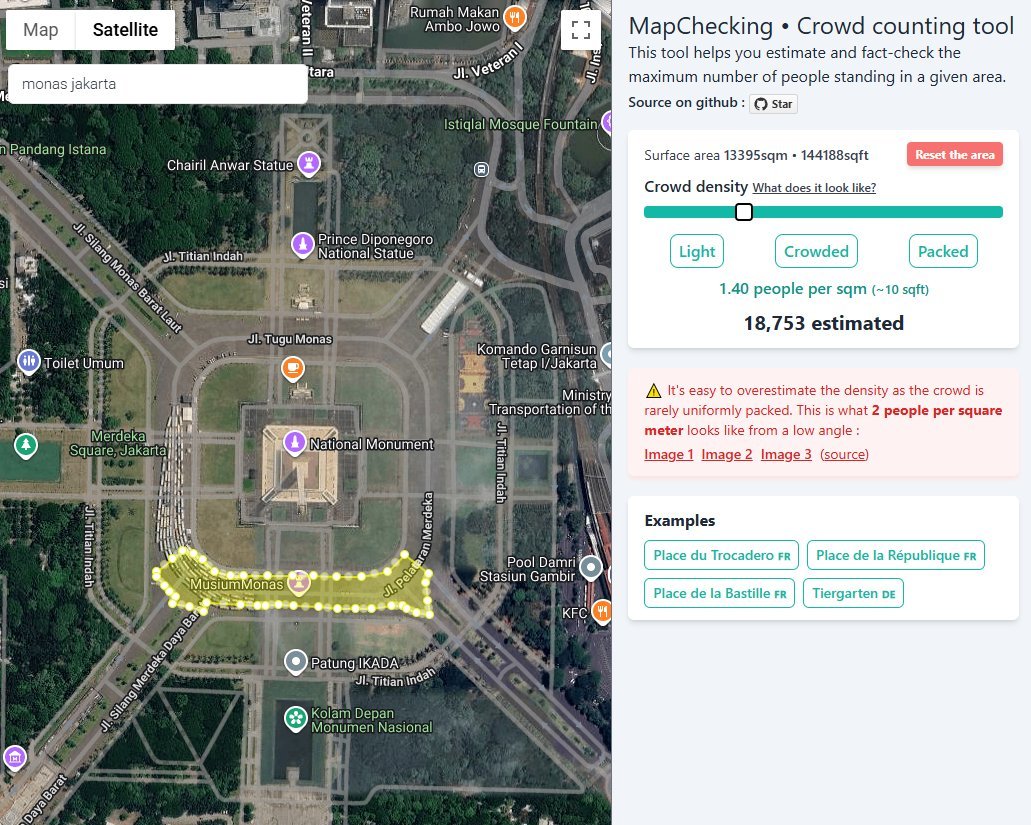Image resolution: width=1031 pixels, height=825 pixels.
Task: Click the Merdeka Square park marker
Action: click(26, 446)
